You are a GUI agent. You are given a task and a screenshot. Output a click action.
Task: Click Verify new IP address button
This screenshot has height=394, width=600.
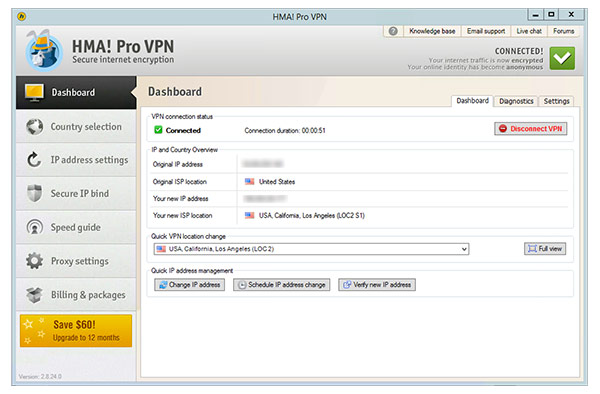point(377,285)
